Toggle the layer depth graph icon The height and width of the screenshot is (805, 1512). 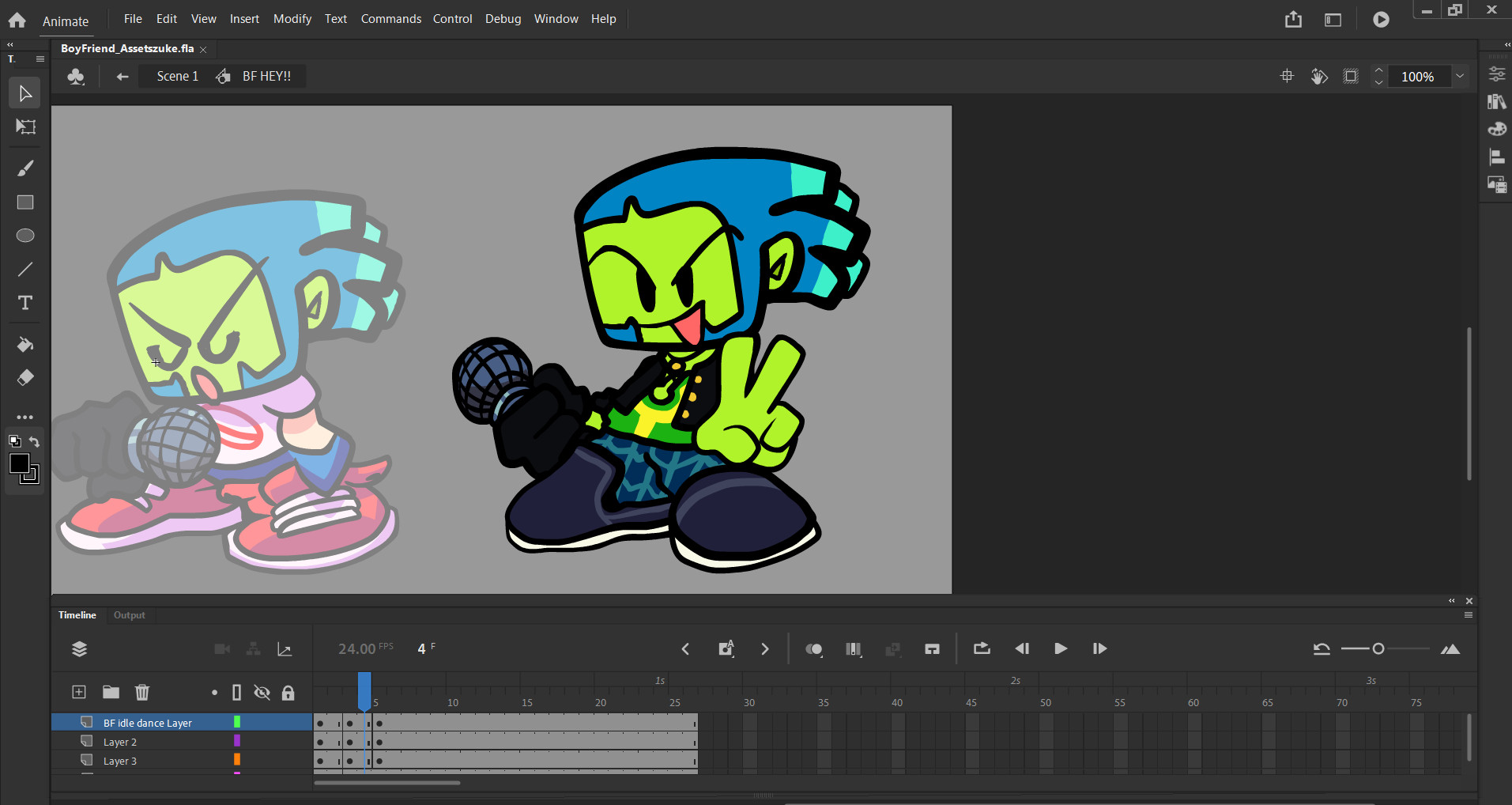point(285,649)
